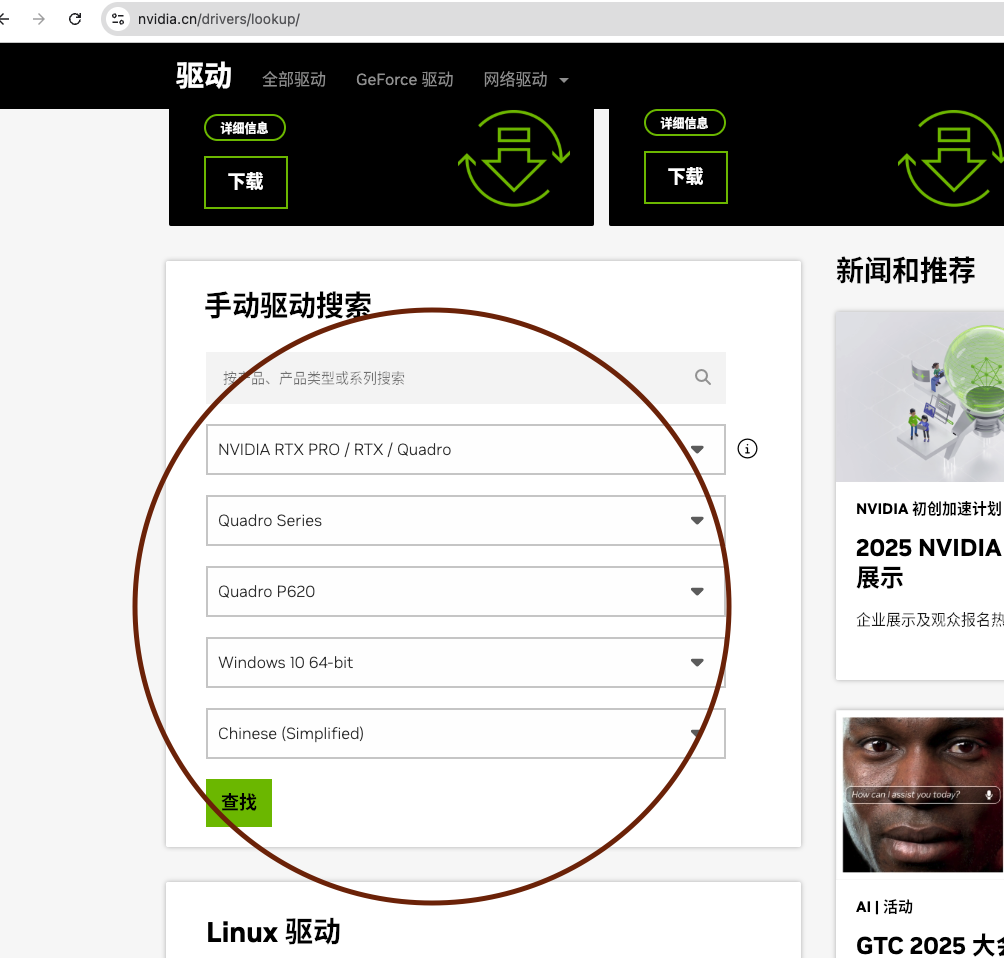Open the Quadro Series dropdown
Viewport: 1004px width, 958px height.
pyautogui.click(x=466, y=521)
